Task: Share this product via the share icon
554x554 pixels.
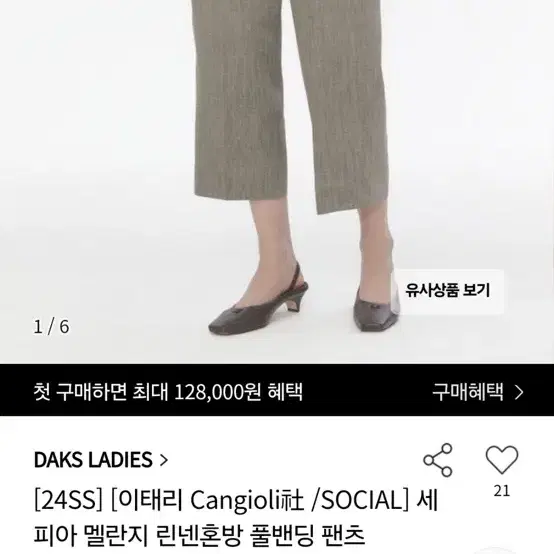Action: coord(438,460)
